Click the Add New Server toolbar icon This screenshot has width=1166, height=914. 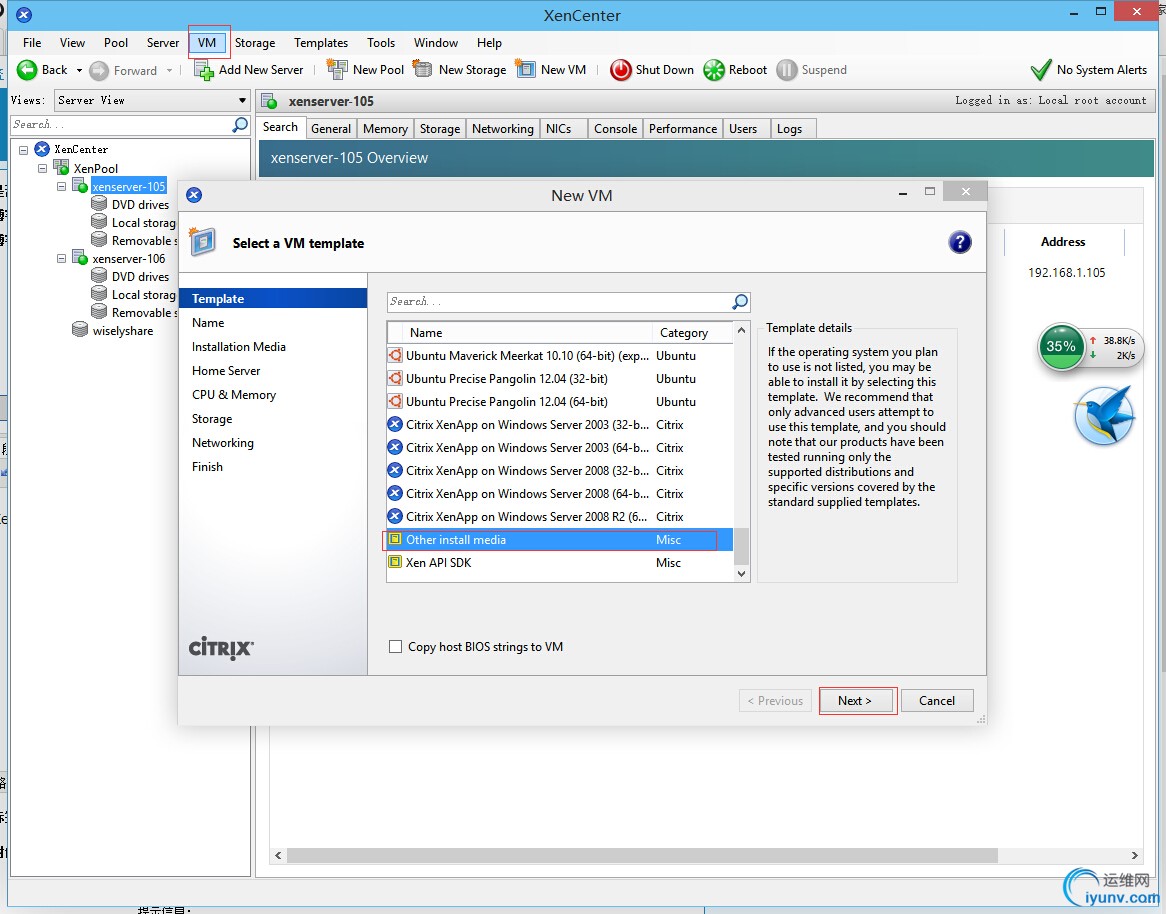(x=204, y=70)
